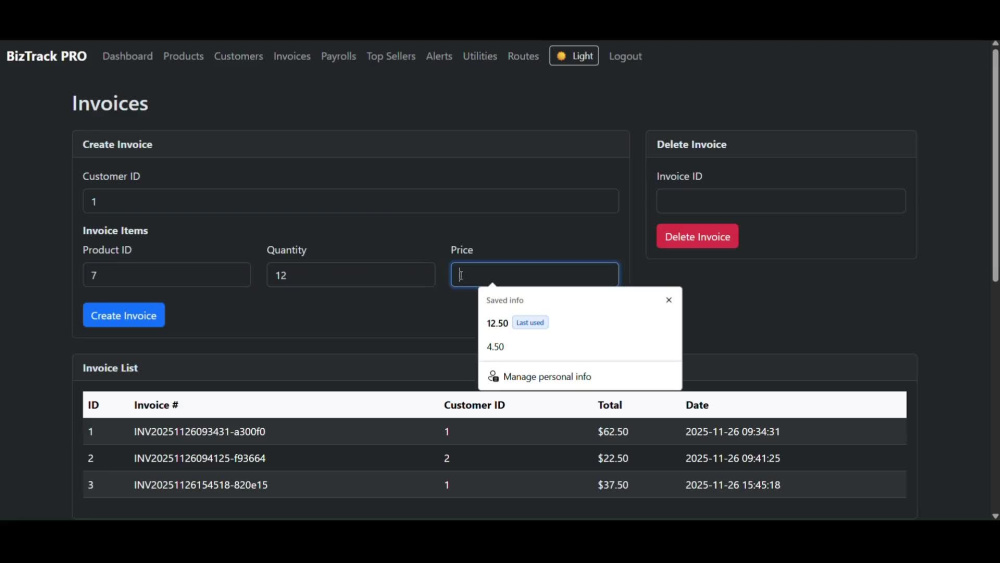The height and width of the screenshot is (563, 1000).
Task: Click BizTrack PRO brand logo
Action: click(x=47, y=56)
